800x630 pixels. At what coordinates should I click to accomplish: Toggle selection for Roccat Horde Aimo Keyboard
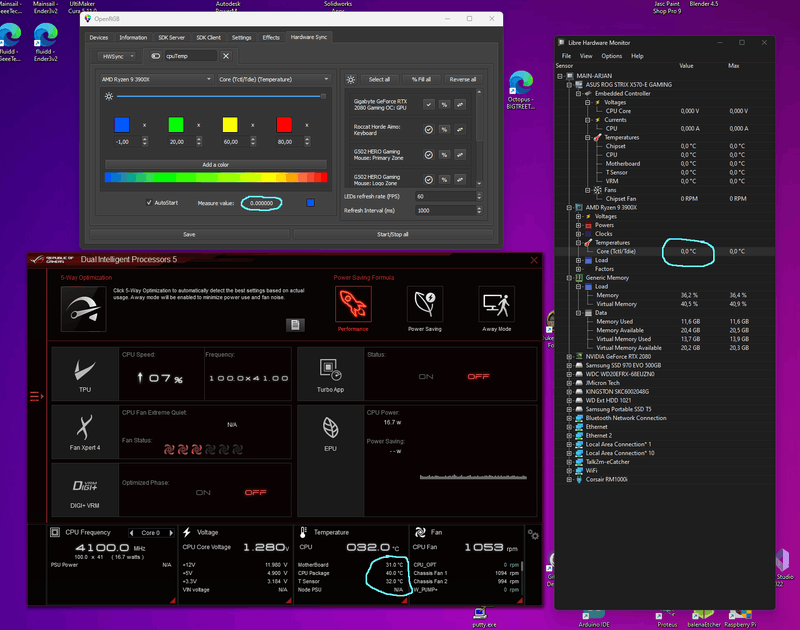(429, 130)
